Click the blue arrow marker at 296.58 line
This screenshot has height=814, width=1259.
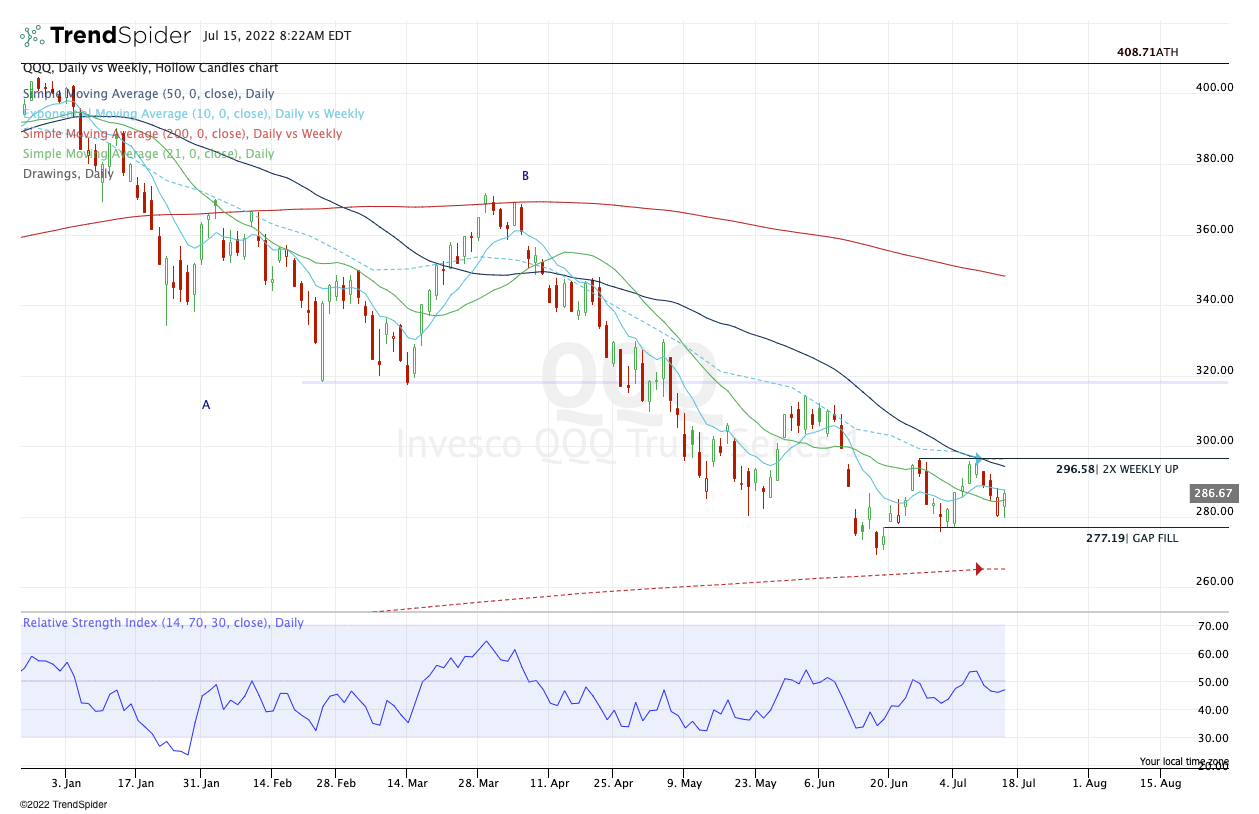979,458
